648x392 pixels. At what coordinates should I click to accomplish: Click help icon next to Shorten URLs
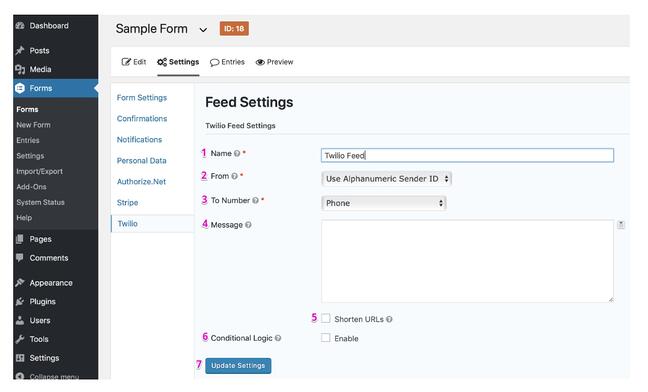[x=389, y=319]
